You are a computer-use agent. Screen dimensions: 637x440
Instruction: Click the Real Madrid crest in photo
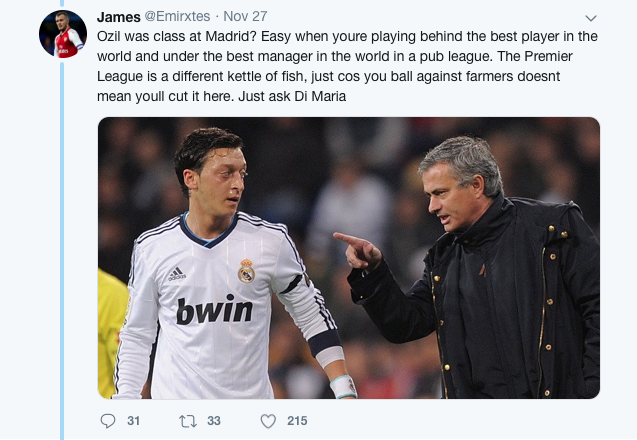click(x=246, y=271)
